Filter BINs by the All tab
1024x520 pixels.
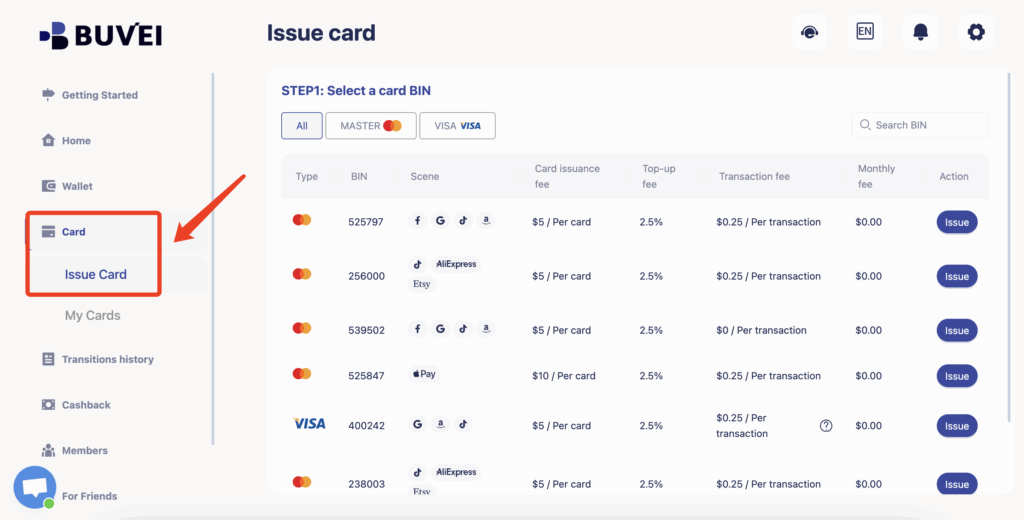point(301,126)
